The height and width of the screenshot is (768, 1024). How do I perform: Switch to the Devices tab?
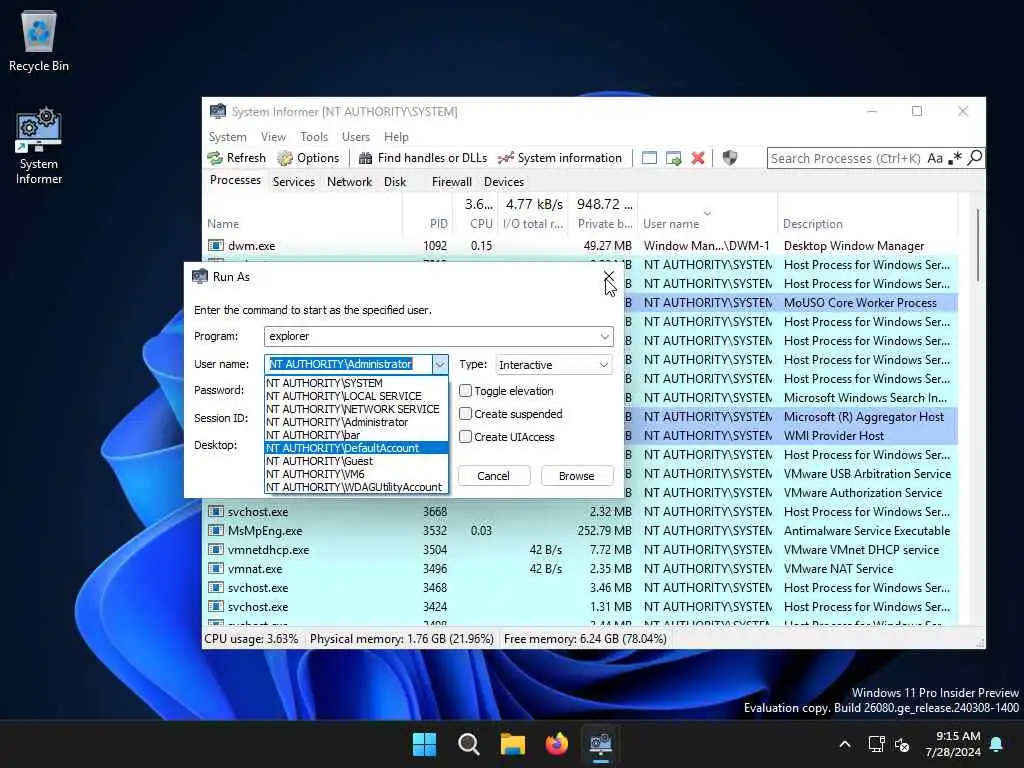504,182
